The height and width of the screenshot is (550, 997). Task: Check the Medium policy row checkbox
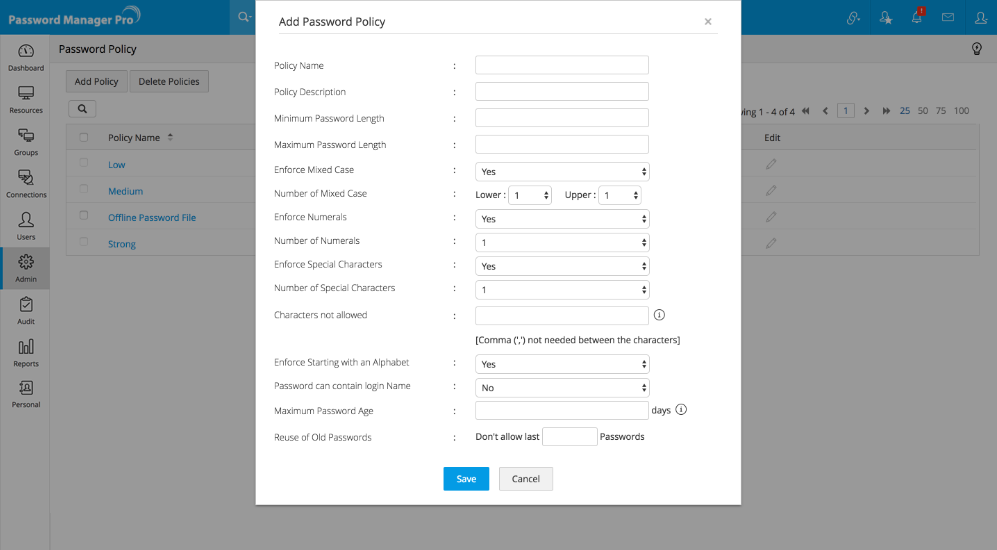coord(84,190)
